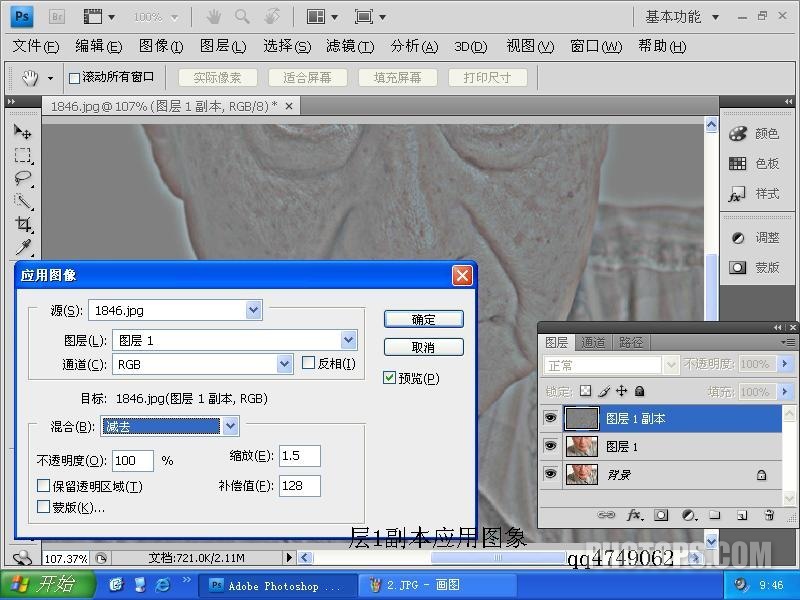Open the Swatches panel icon

(738, 163)
